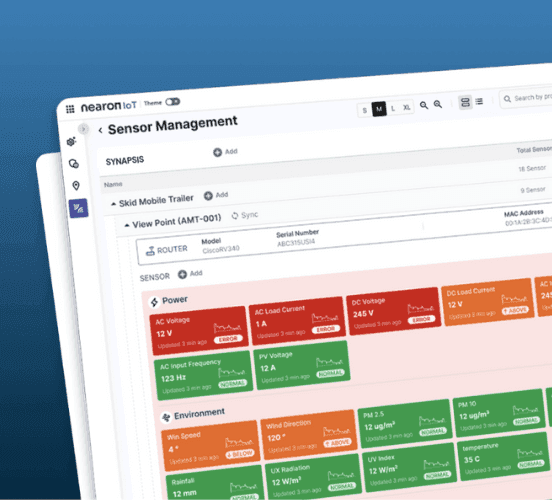Click NORMAL badge on AC Input Frequency
Image resolution: width=552 pixels, height=500 pixels.
pyautogui.click(x=233, y=384)
